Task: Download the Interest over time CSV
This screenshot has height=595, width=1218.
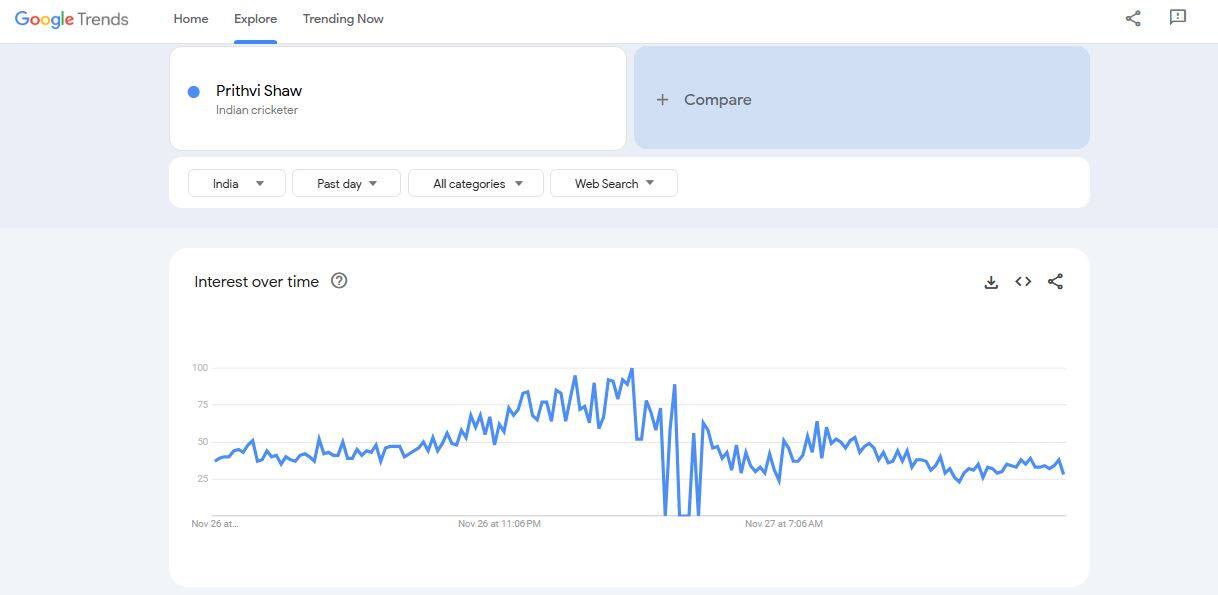Action: 991,282
